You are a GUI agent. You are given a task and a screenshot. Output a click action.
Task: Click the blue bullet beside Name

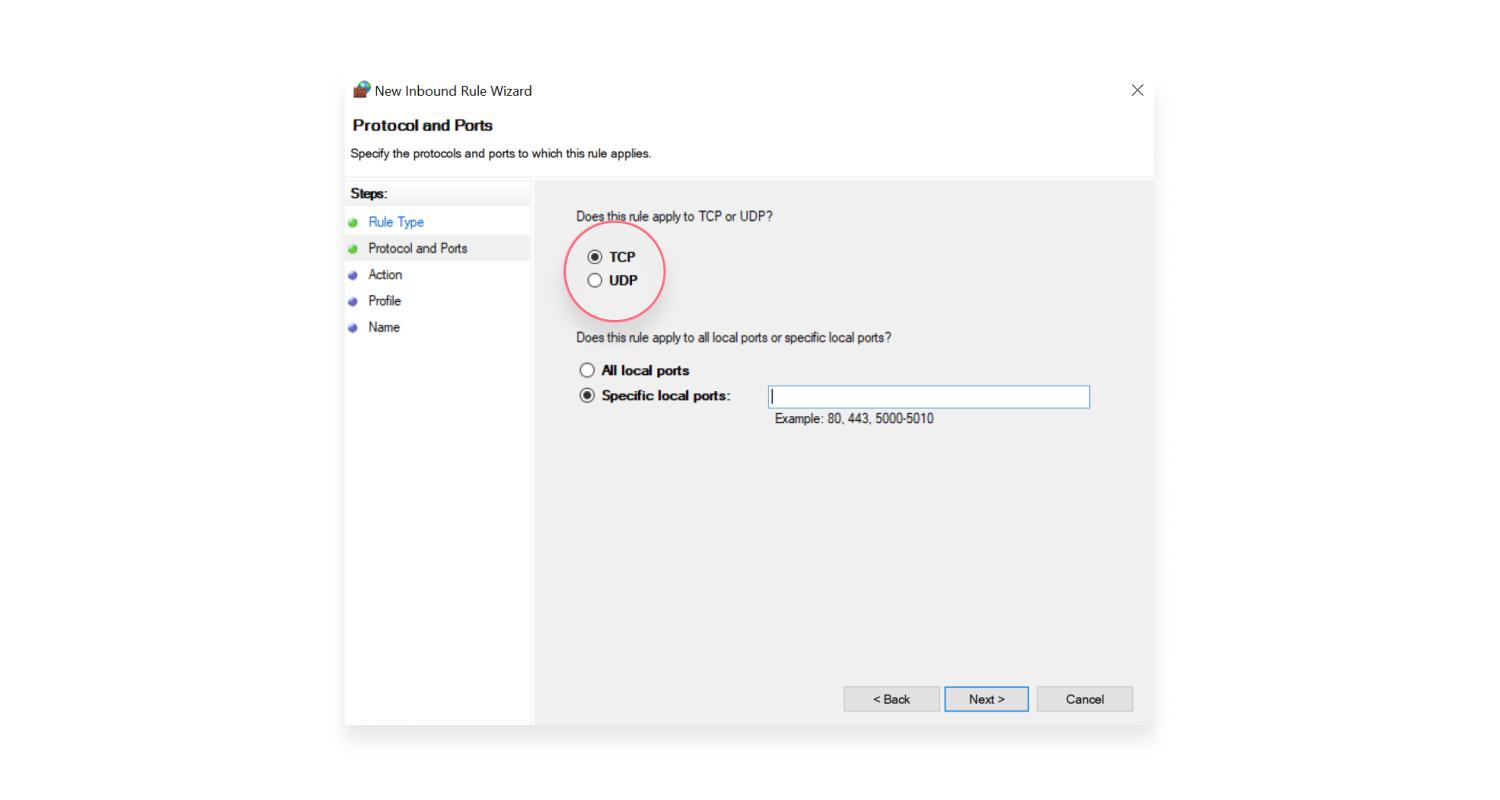click(x=353, y=328)
